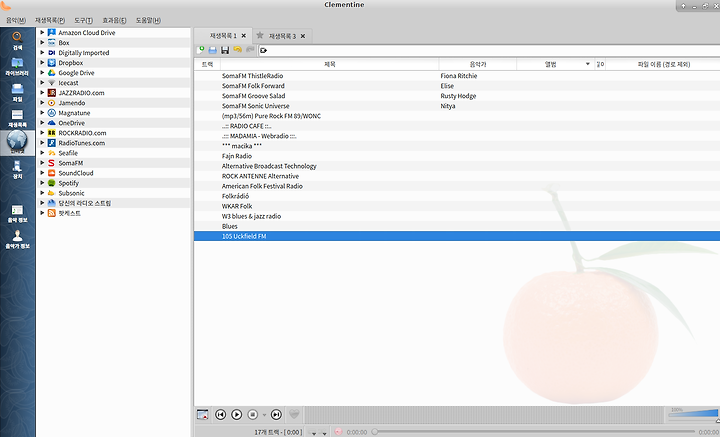The height and width of the screenshot is (437, 720).
Task: Expand the Digitally Imported tree node
Action: click(x=42, y=53)
